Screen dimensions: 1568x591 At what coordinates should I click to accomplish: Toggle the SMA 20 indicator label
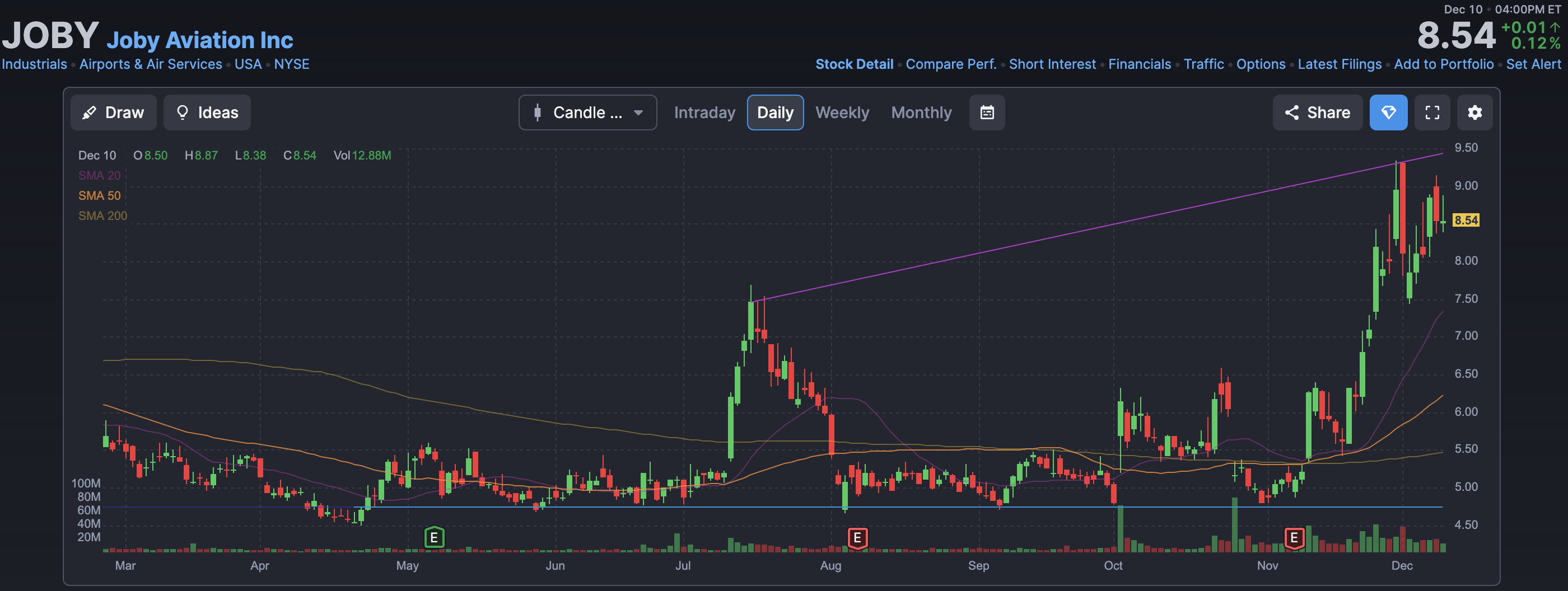pyautogui.click(x=99, y=175)
